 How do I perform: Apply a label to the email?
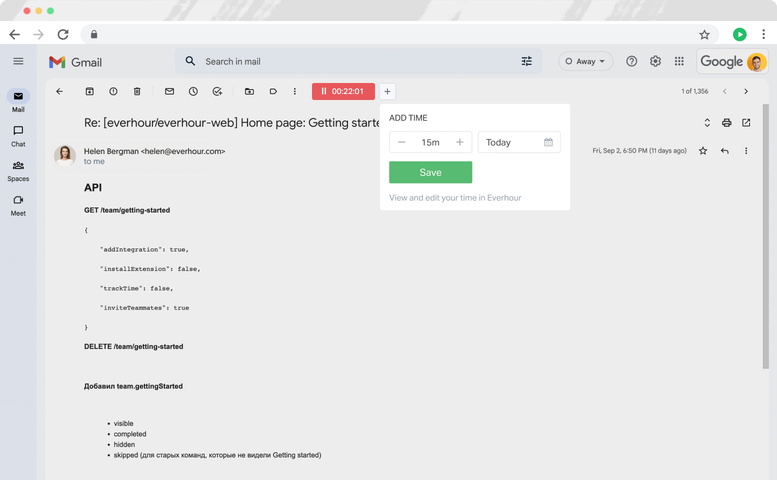pyautogui.click(x=273, y=91)
